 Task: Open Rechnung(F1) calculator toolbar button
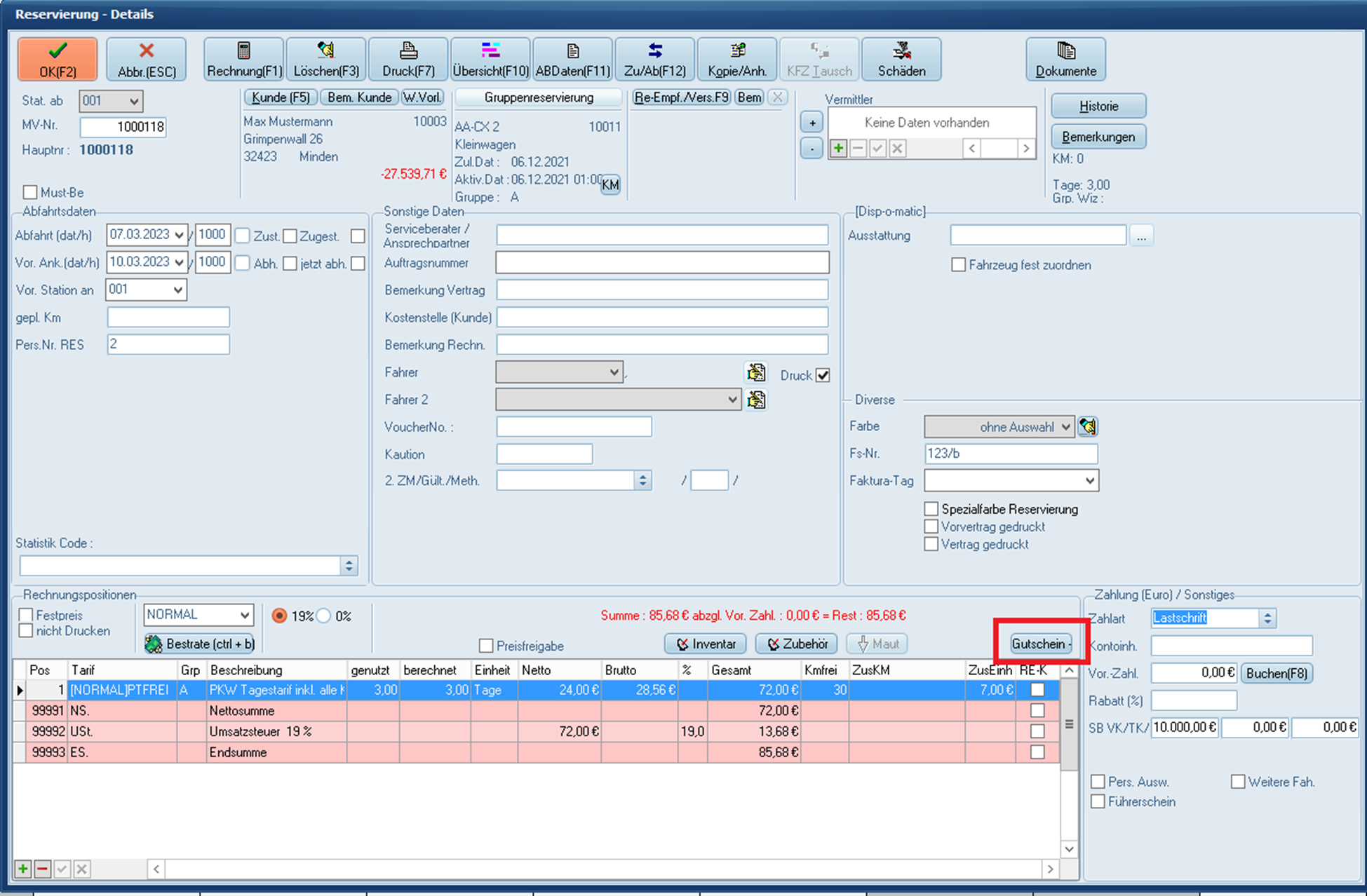point(243,59)
